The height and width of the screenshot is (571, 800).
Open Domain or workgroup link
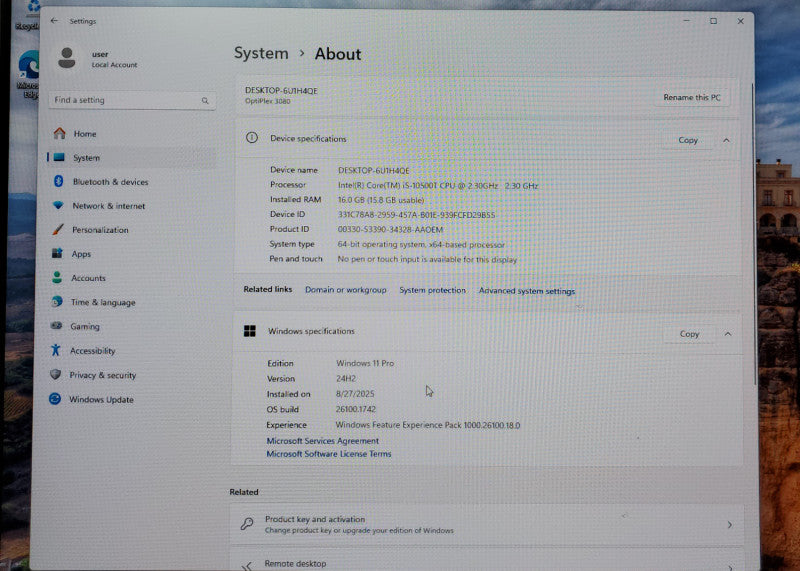coord(345,289)
